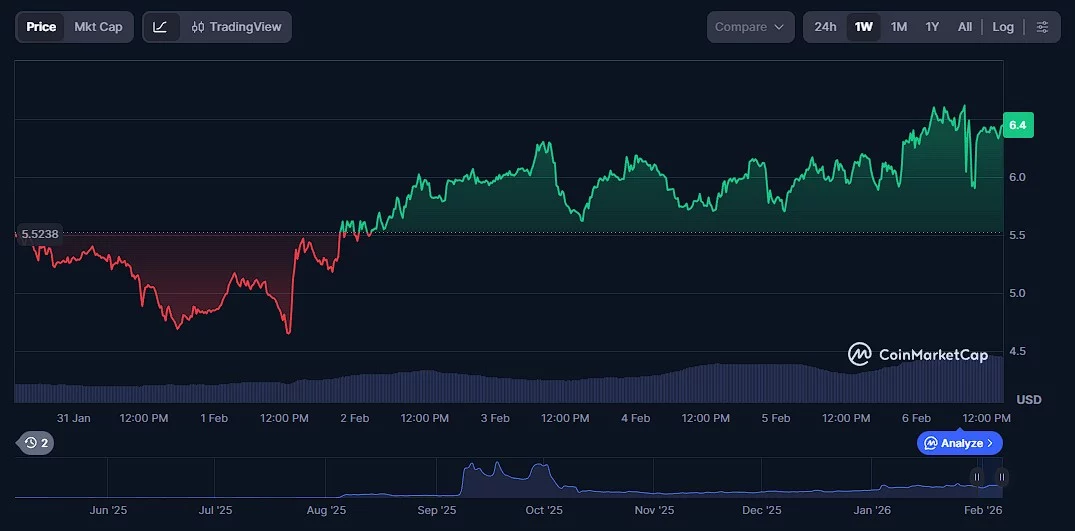
Task: Switch to TradingView candlestick chart
Action: pyautogui.click(x=237, y=27)
